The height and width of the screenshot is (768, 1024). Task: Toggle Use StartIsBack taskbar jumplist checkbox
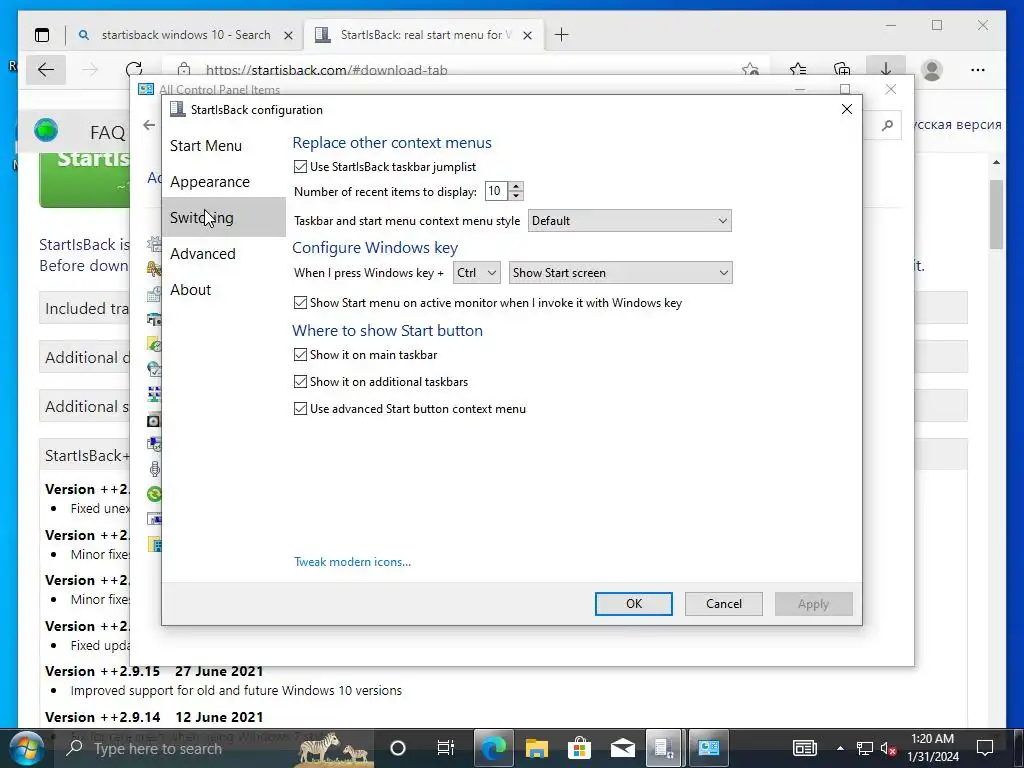click(300, 167)
